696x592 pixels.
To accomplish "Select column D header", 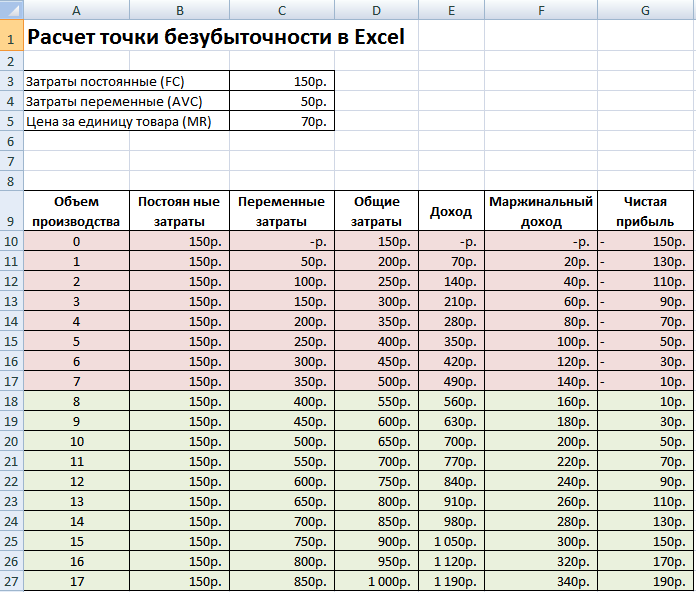I will [376, 10].
